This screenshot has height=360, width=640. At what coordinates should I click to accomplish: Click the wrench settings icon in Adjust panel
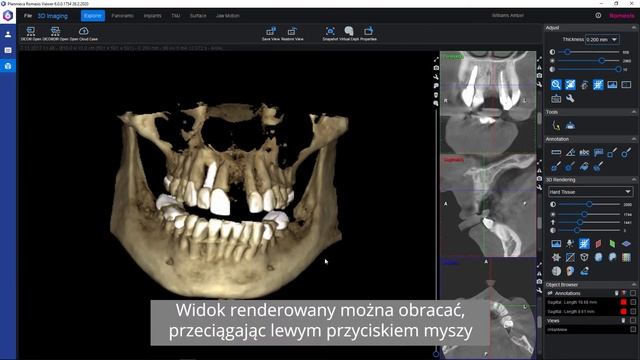570,99
